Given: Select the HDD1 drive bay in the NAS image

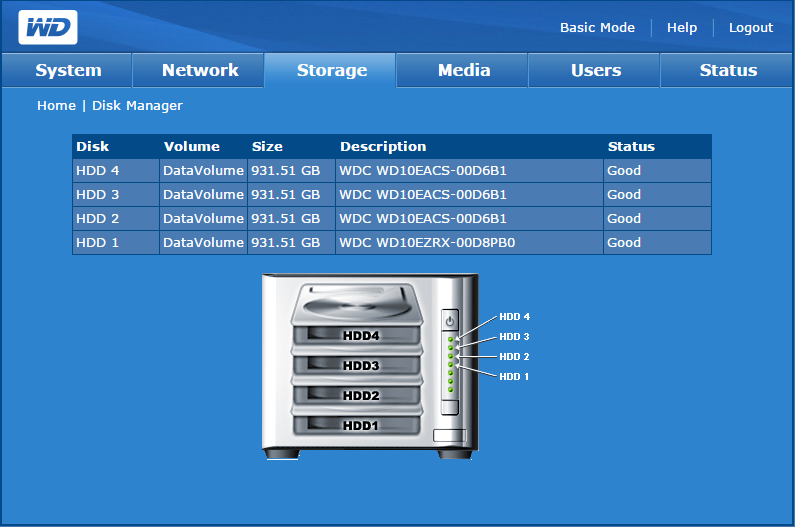Looking at the screenshot, I should pos(361,425).
